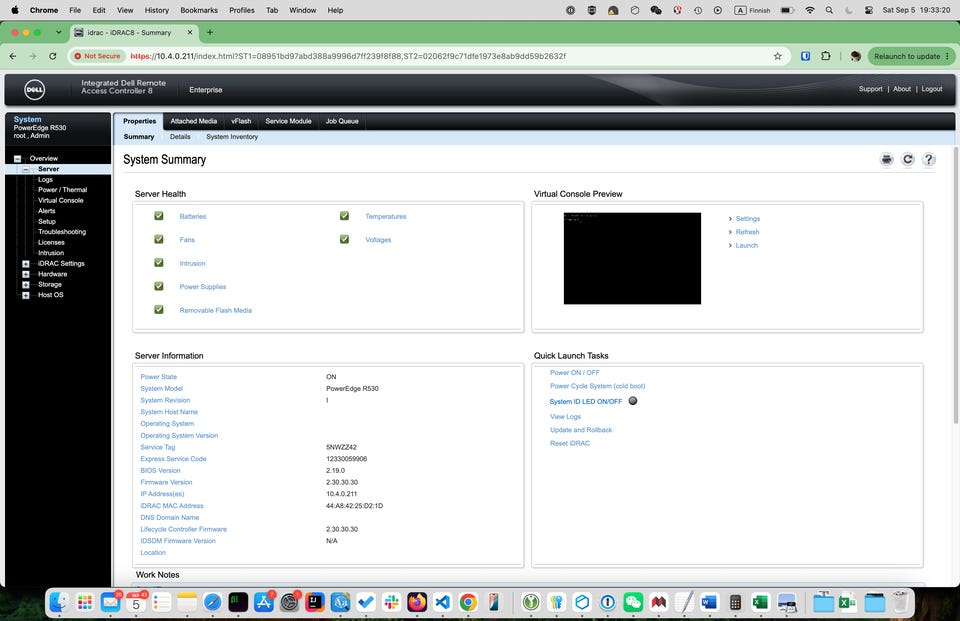Viewport: 960px width, 621px height.
Task: Open the Wi-Fi menu bar icon
Action: click(x=810, y=10)
